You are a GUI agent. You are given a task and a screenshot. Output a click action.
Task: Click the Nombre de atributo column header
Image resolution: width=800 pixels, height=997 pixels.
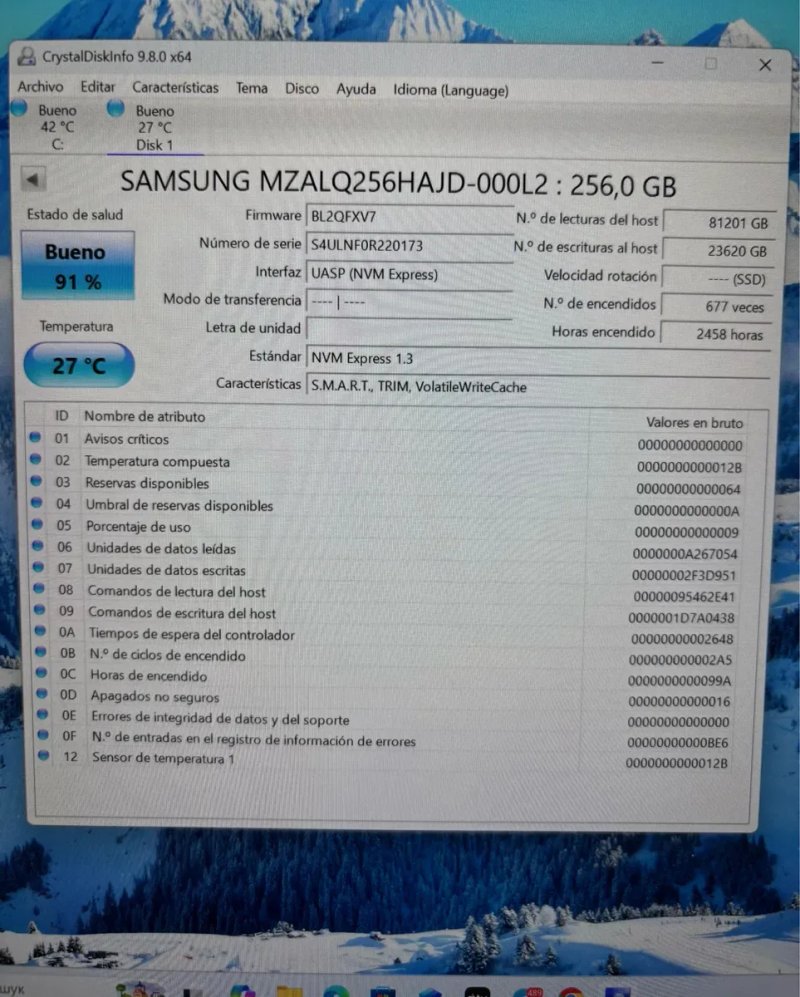[x=144, y=416]
